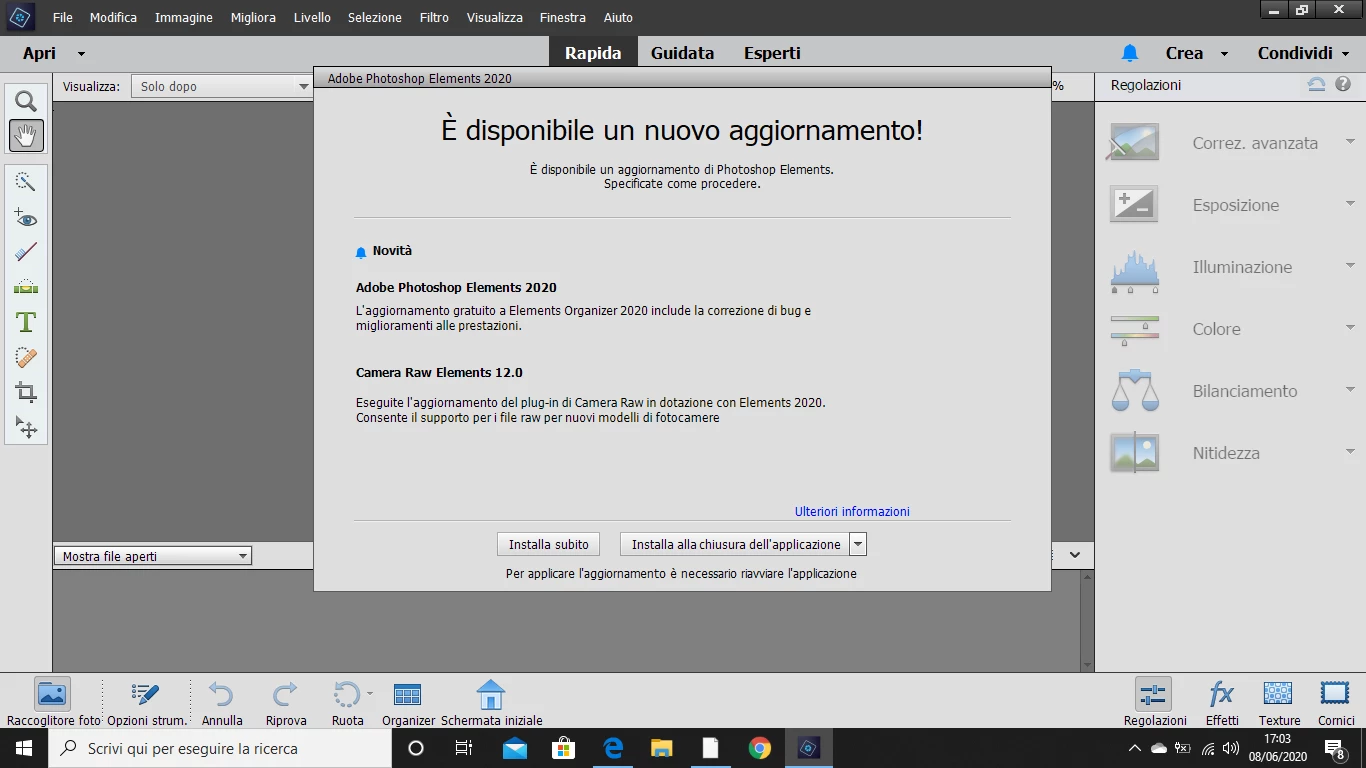The width and height of the screenshot is (1366, 768).
Task: Expand the Nitidezza adjustment
Action: point(1350,452)
